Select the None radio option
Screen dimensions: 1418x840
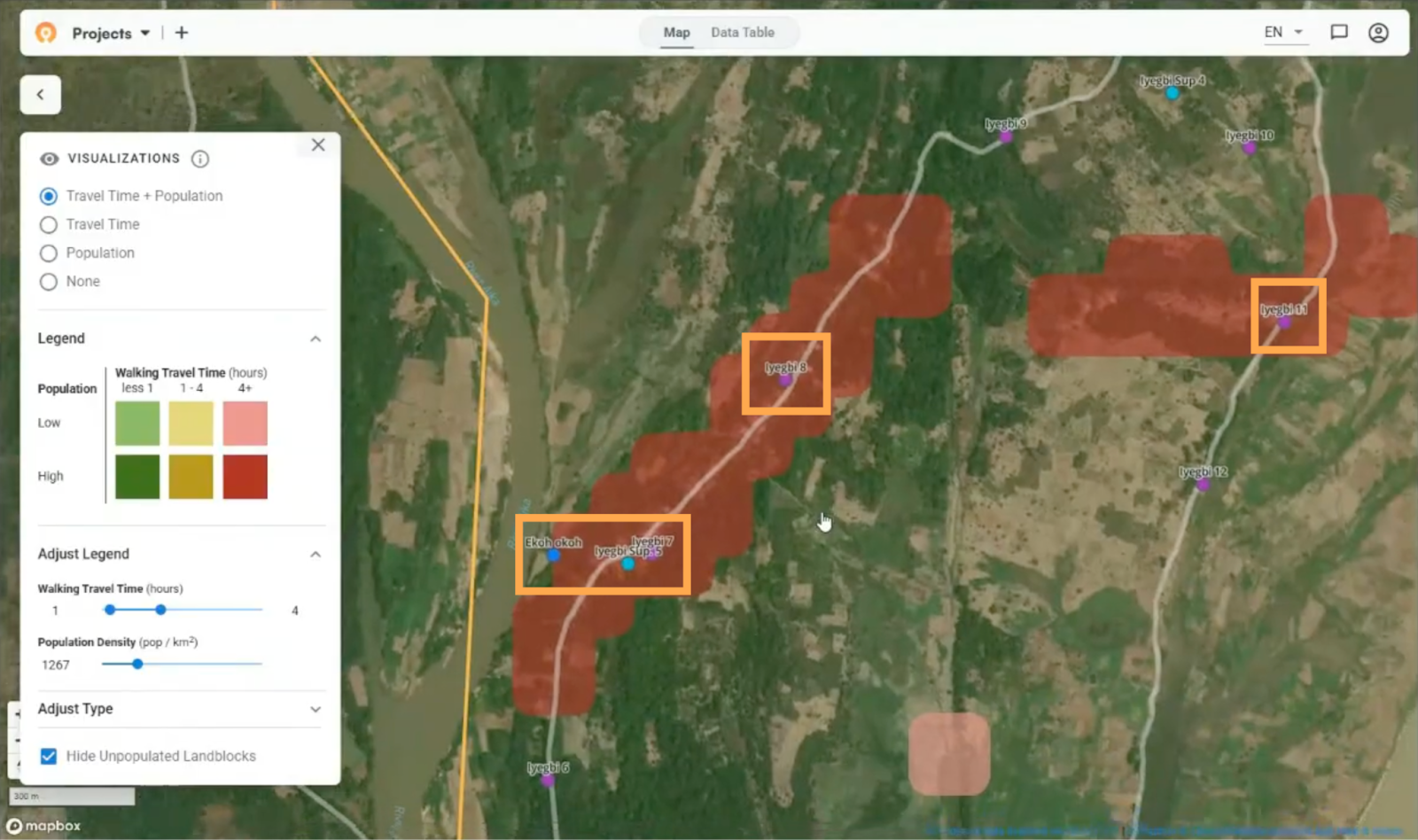coord(49,282)
